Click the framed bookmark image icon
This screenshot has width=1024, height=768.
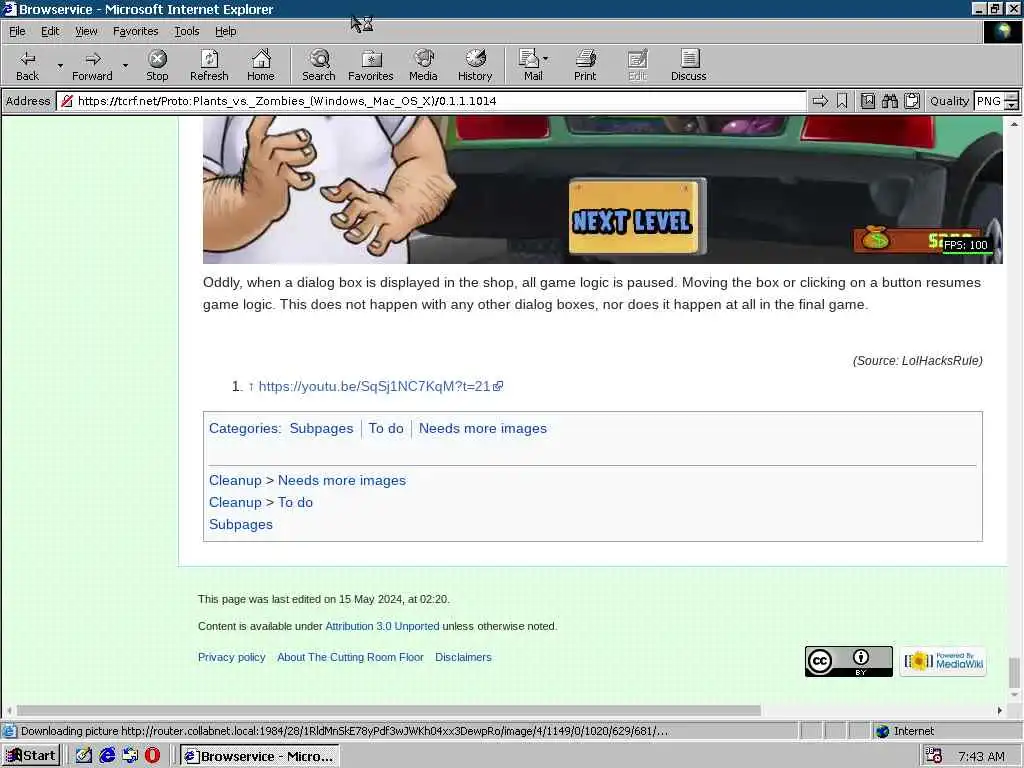867,101
